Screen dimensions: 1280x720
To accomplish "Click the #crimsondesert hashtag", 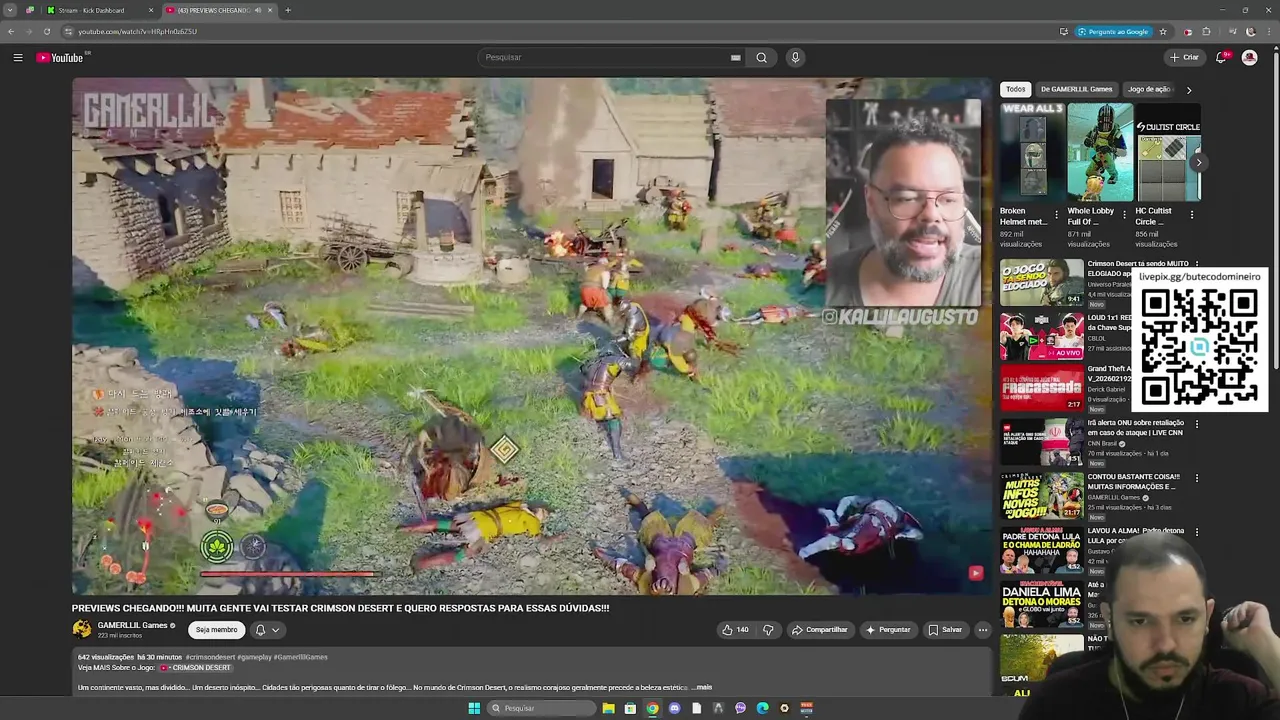I will pyautogui.click(x=212, y=657).
